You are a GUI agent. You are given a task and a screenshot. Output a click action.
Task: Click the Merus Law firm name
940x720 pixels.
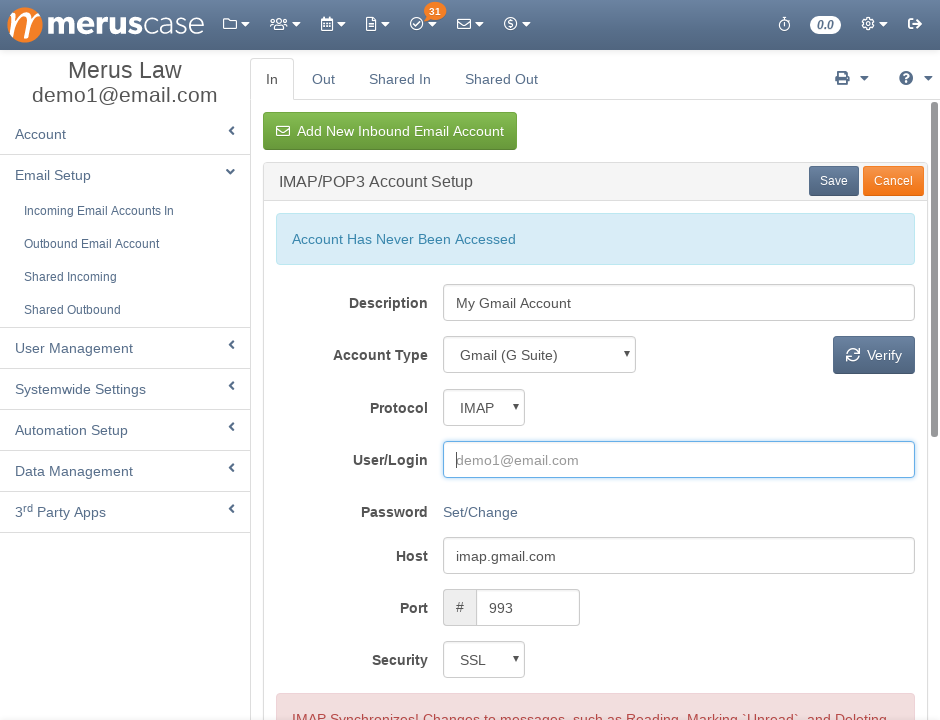pyautogui.click(x=125, y=70)
